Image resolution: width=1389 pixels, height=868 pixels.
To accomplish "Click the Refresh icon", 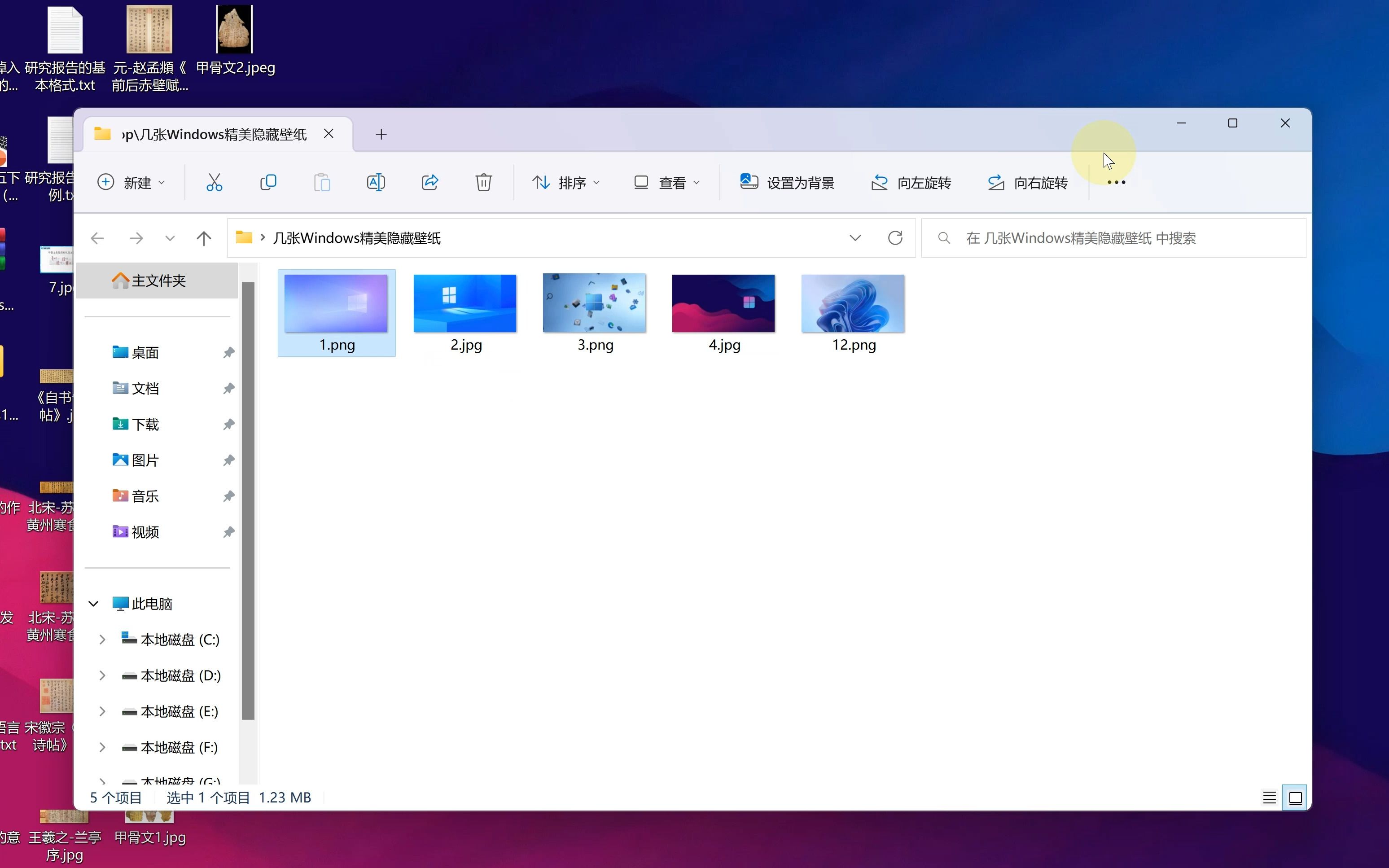I will (x=895, y=238).
